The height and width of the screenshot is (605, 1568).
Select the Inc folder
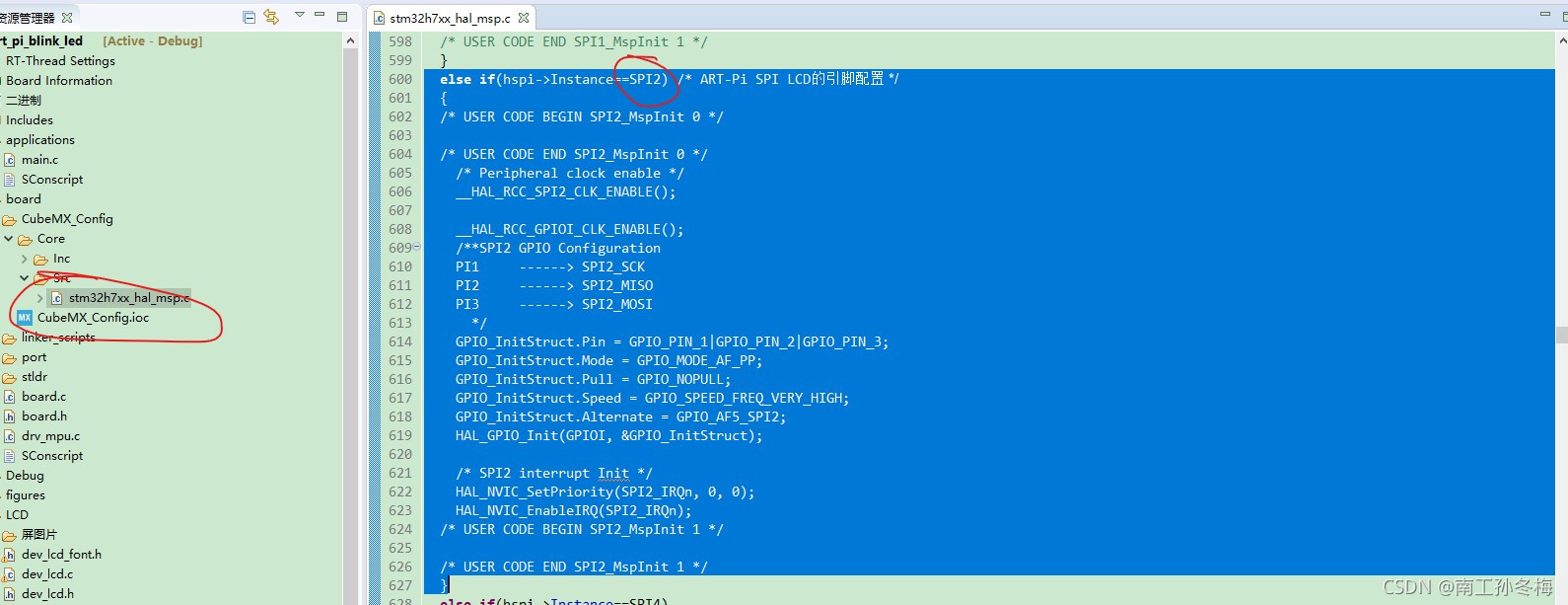click(x=61, y=258)
